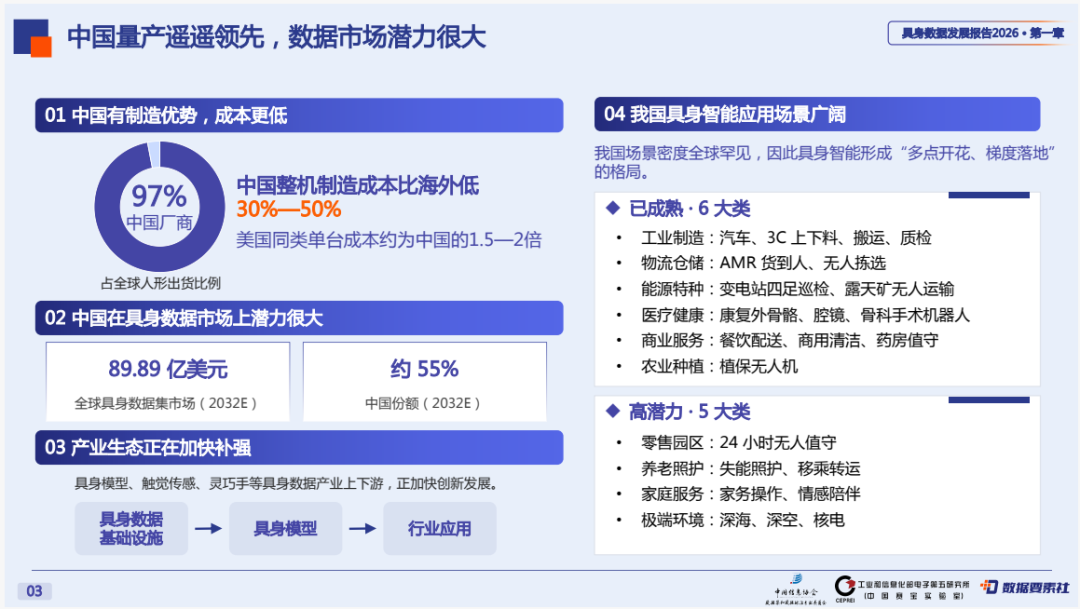The height and width of the screenshot is (609, 1080).
Task: Click the orange 30%—50% text
Action: pyautogui.click(x=289, y=209)
